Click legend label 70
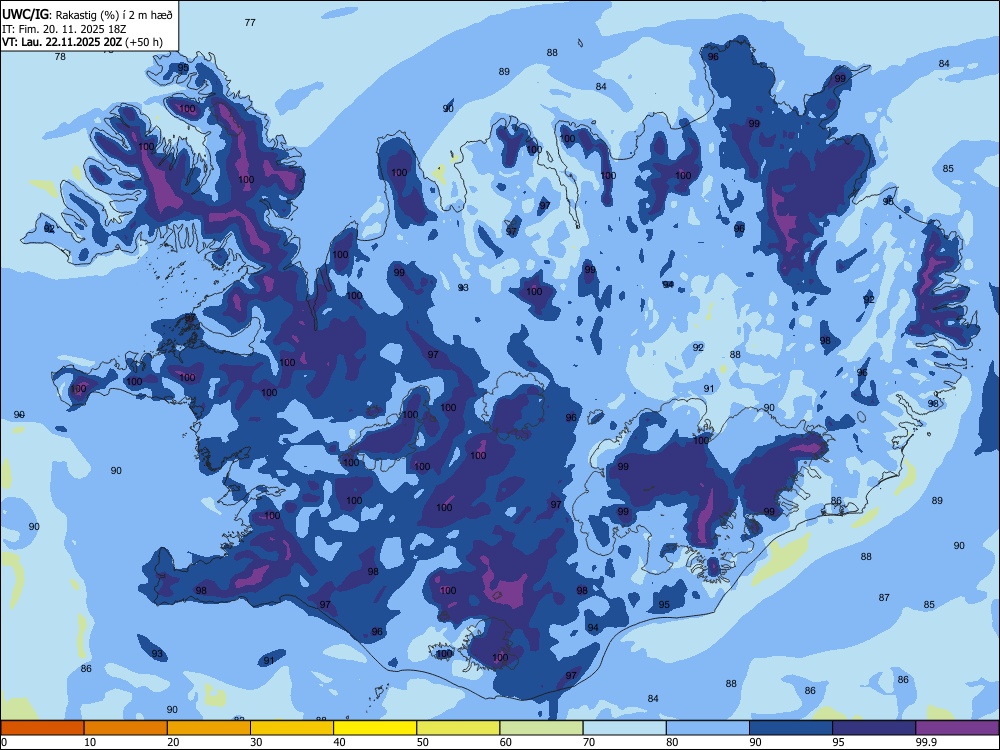1000x750 pixels. tap(589, 742)
